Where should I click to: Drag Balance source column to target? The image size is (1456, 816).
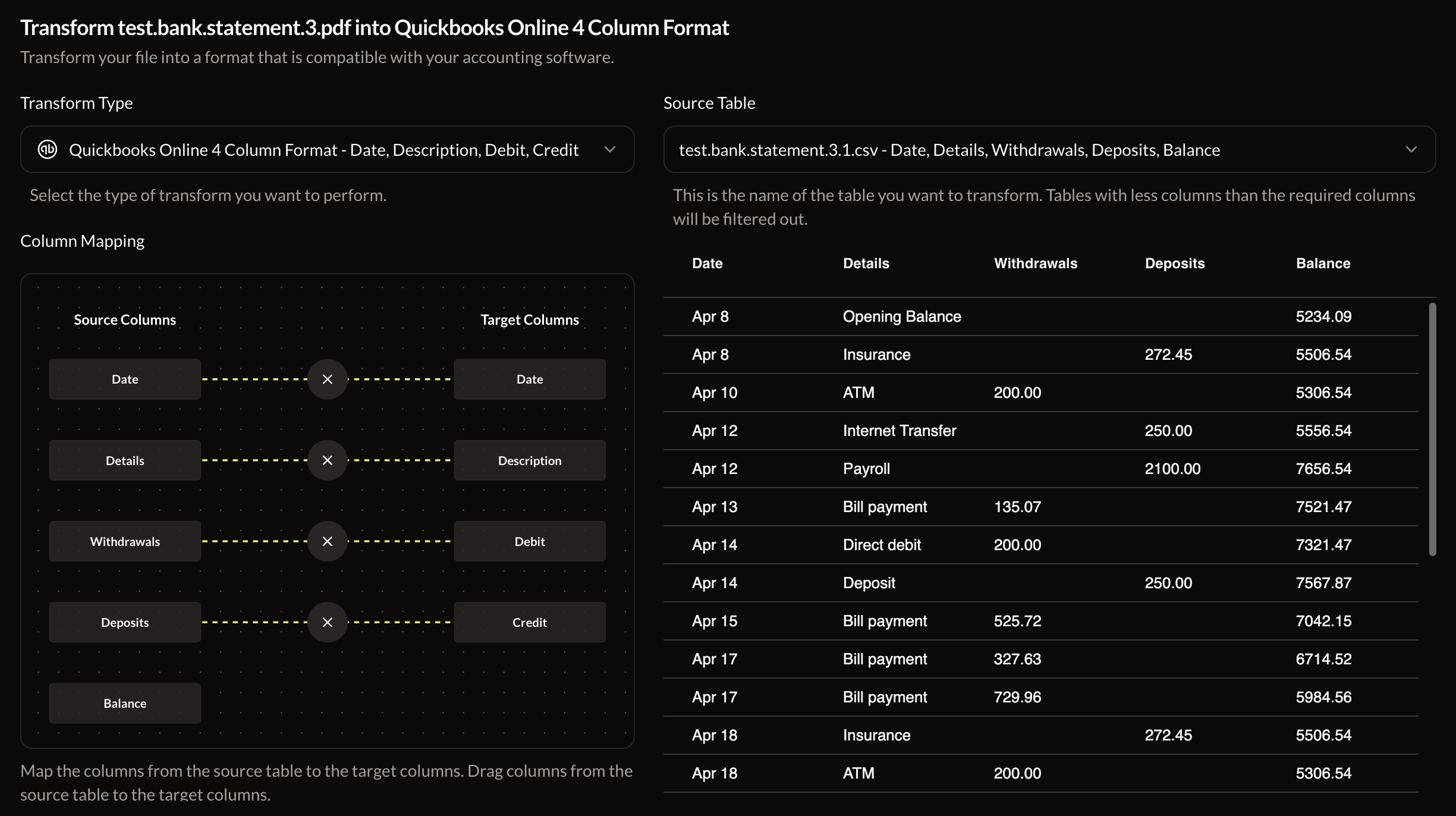click(124, 702)
